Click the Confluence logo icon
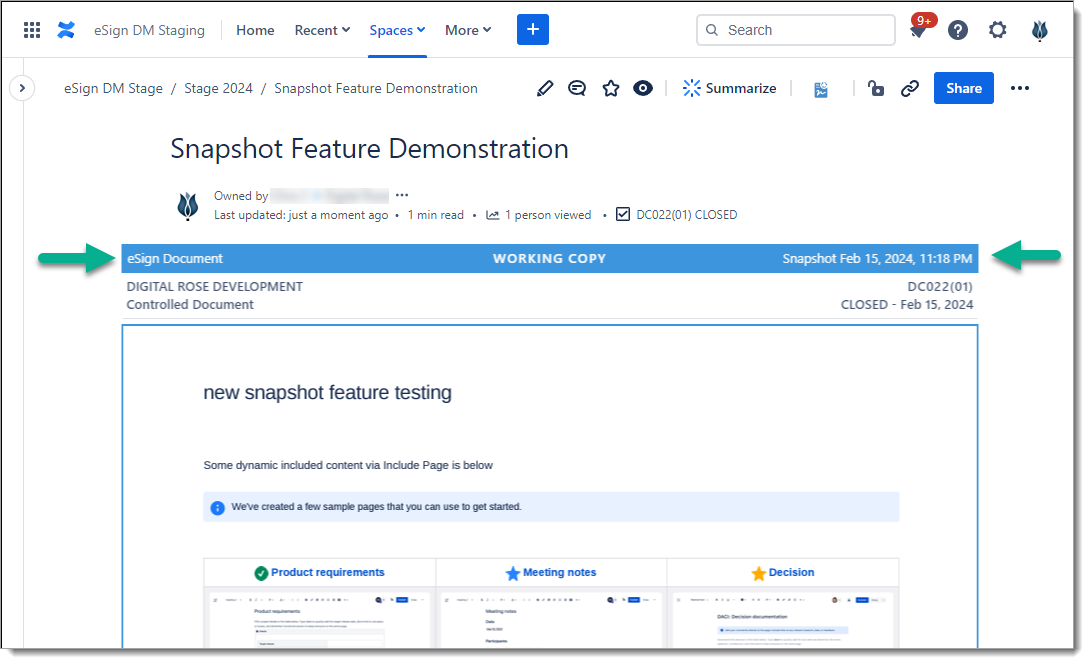Image resolution: width=1089 pixels, height=664 pixels. pyautogui.click(x=66, y=30)
